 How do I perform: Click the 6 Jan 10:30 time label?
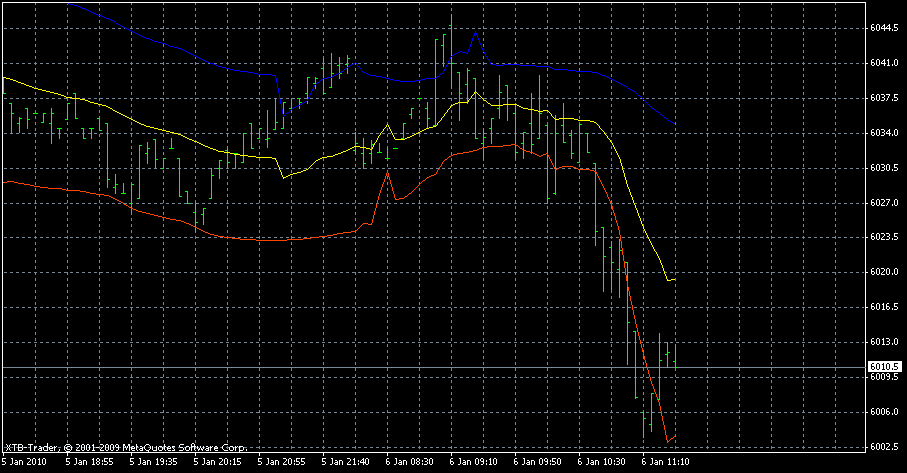(603, 463)
